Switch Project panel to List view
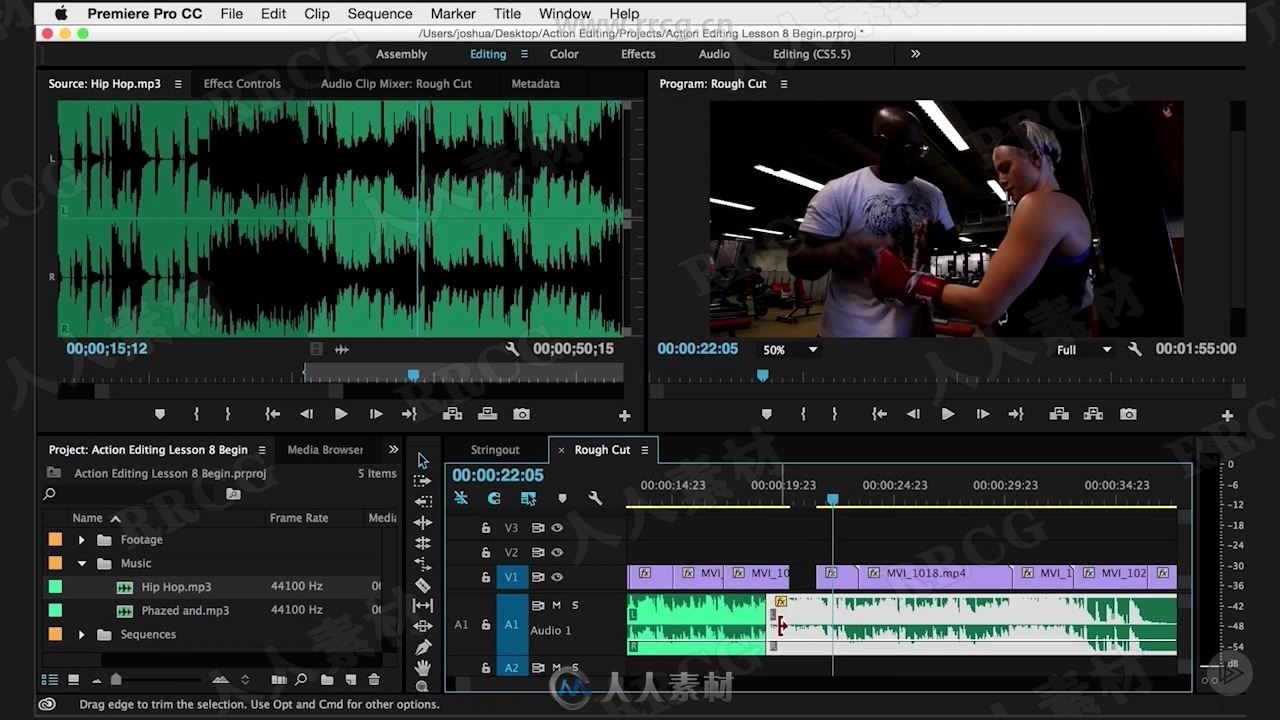The height and width of the screenshot is (720, 1280). 49,680
